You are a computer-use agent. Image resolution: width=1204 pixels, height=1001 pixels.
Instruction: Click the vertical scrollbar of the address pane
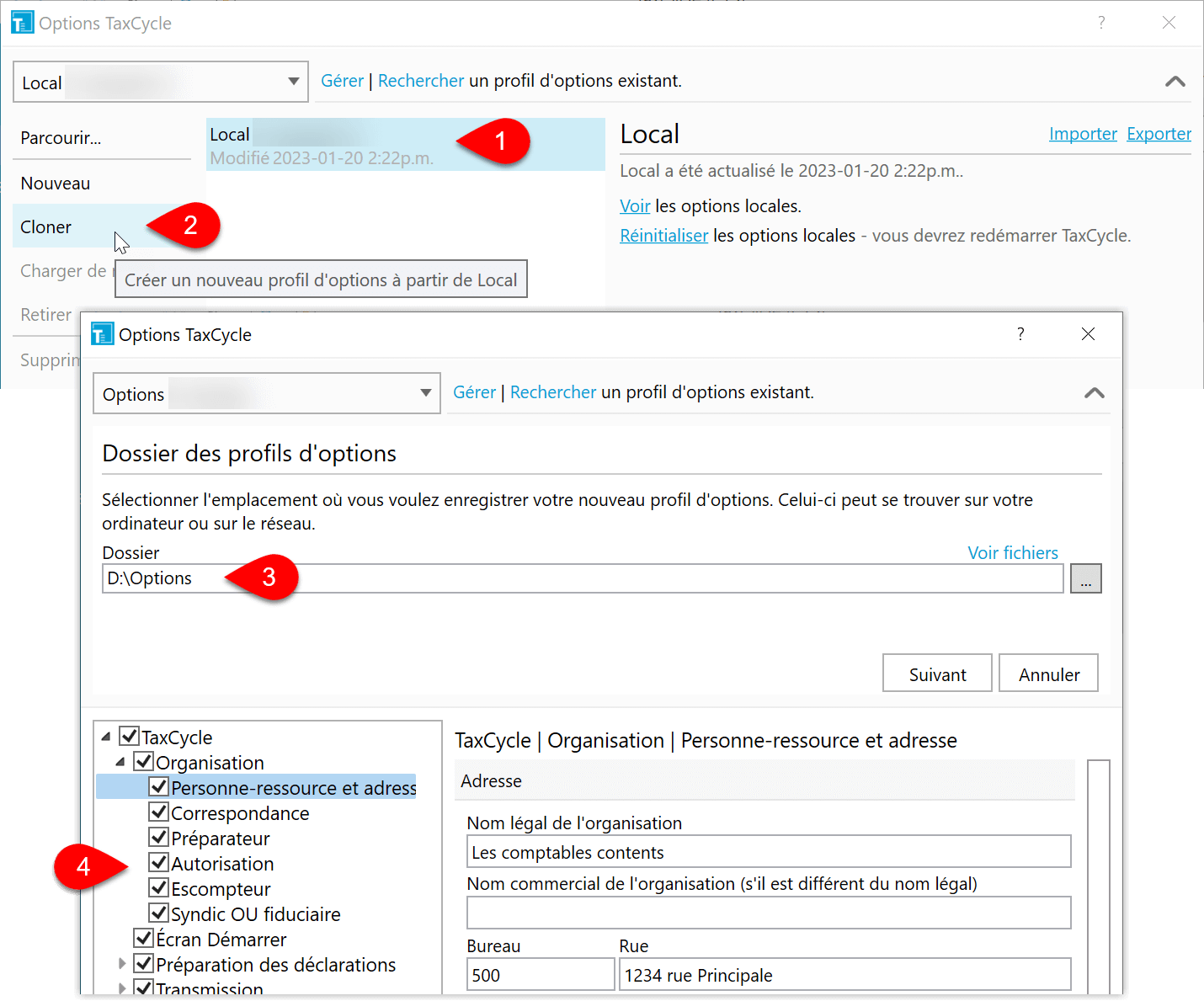coord(1099,876)
